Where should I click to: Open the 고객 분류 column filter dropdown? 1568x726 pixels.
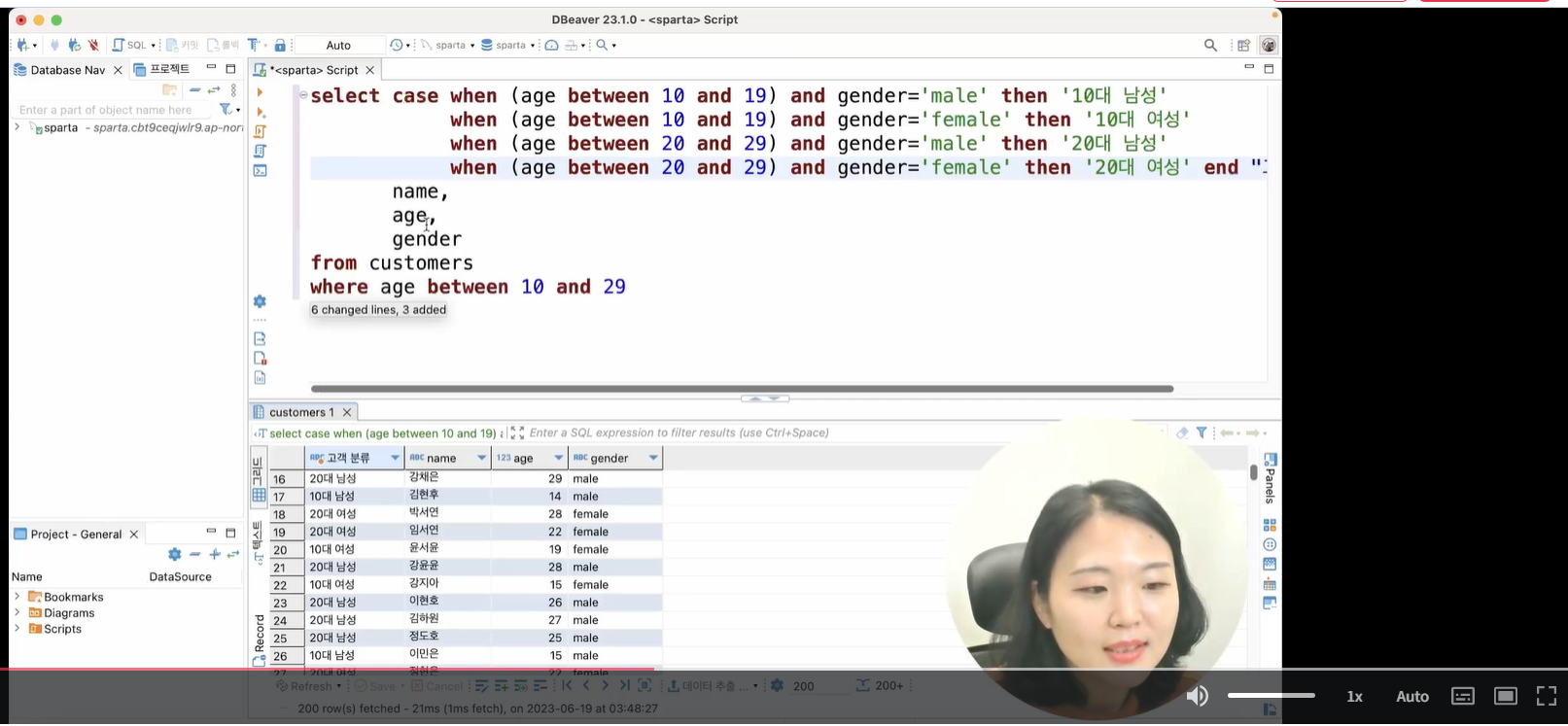395,458
